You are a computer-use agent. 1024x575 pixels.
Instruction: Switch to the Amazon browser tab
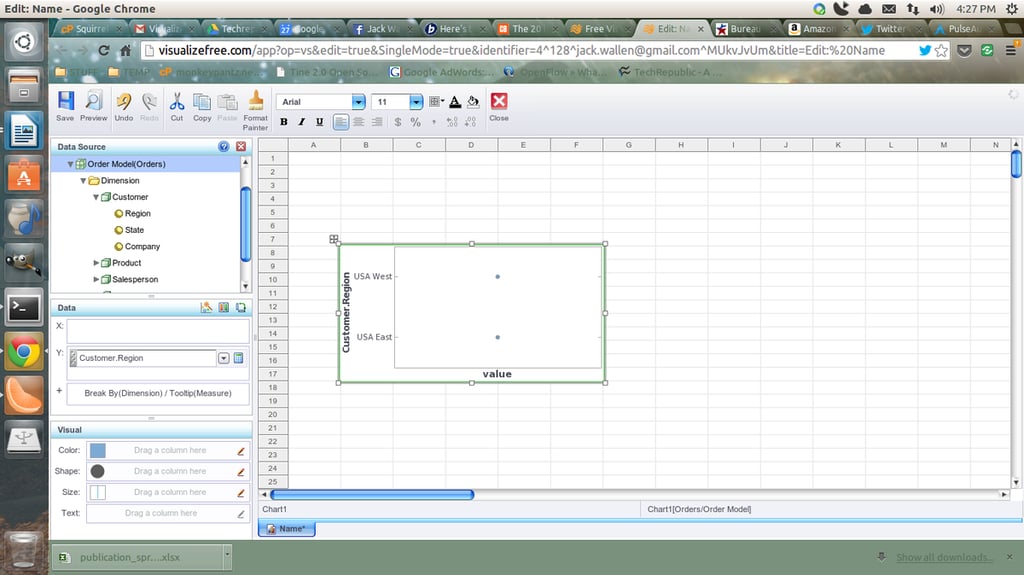(818, 29)
